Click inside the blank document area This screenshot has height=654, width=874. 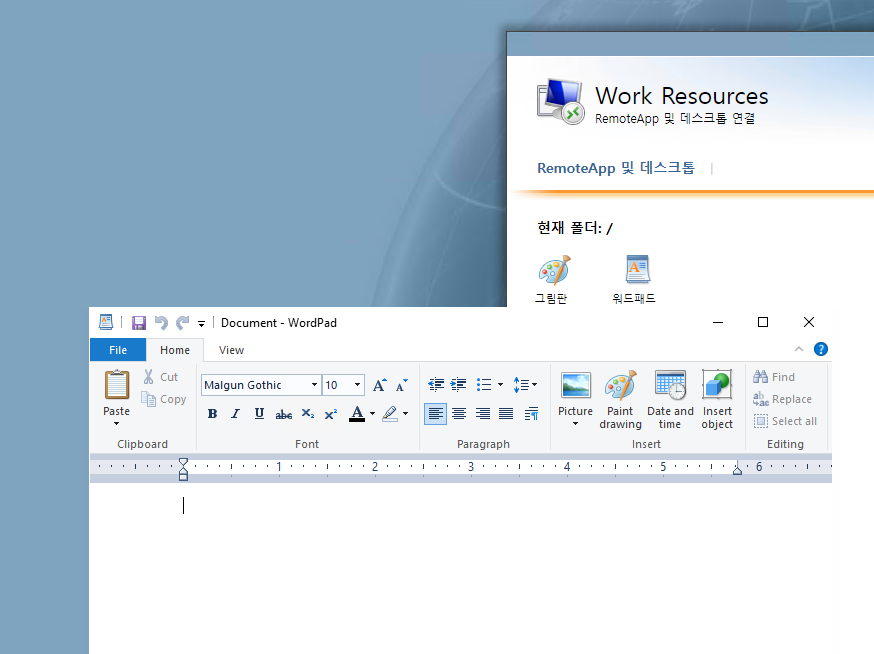coord(460,568)
